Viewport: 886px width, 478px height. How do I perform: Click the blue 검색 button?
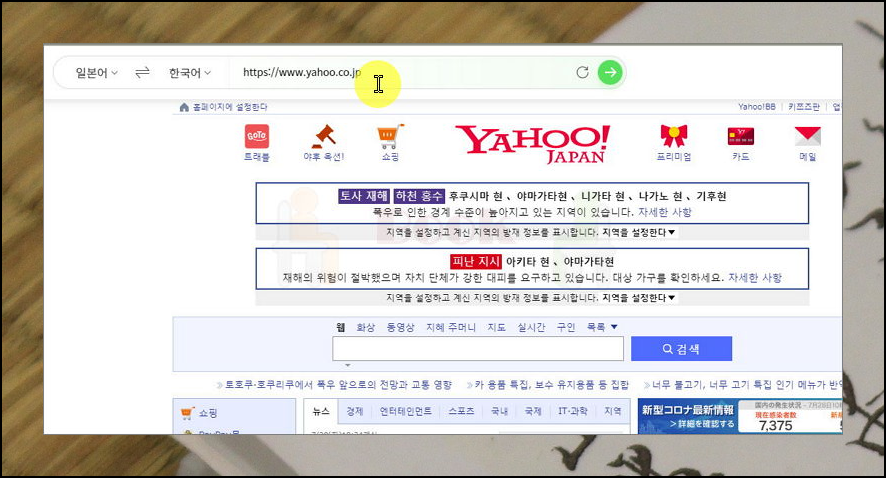681,349
